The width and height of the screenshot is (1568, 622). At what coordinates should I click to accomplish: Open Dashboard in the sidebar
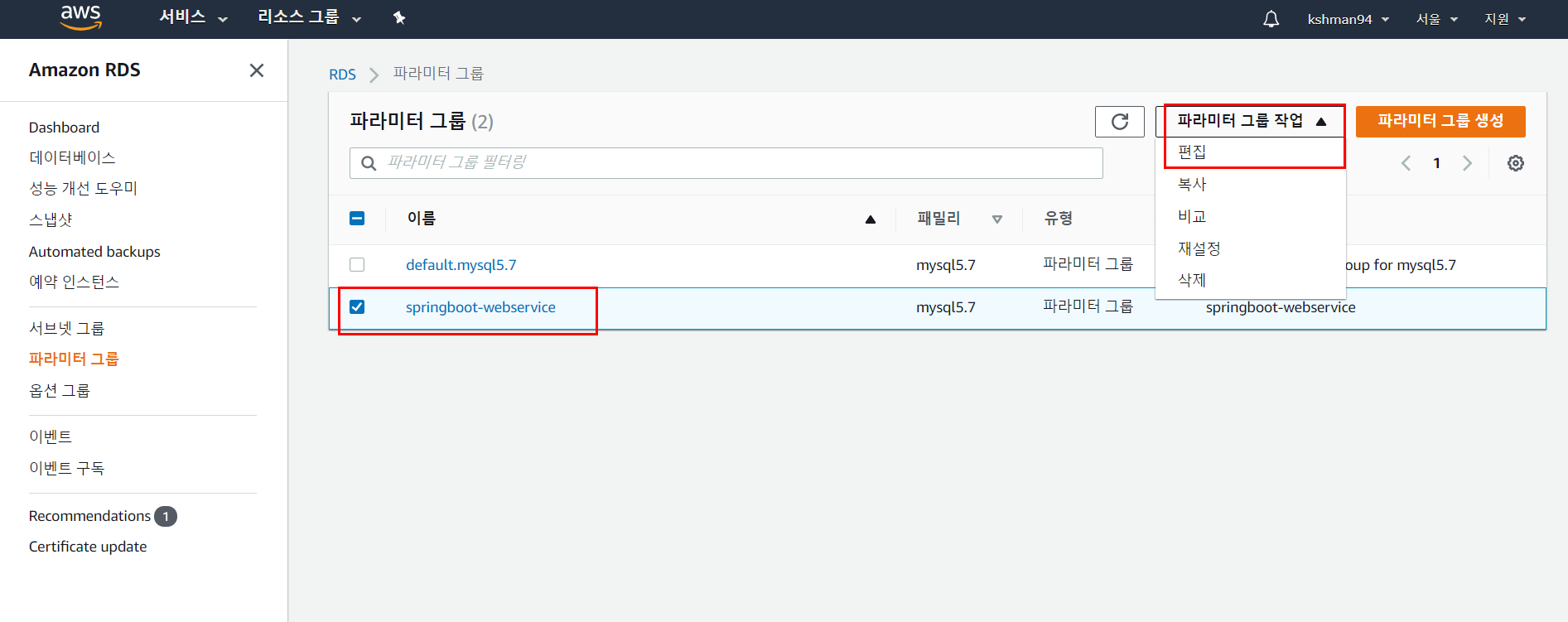64,128
